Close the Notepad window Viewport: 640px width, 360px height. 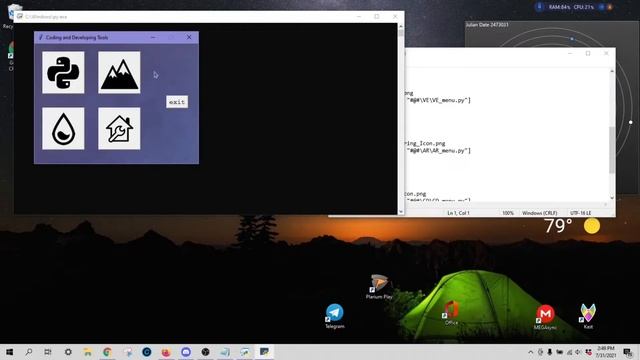click(606, 53)
